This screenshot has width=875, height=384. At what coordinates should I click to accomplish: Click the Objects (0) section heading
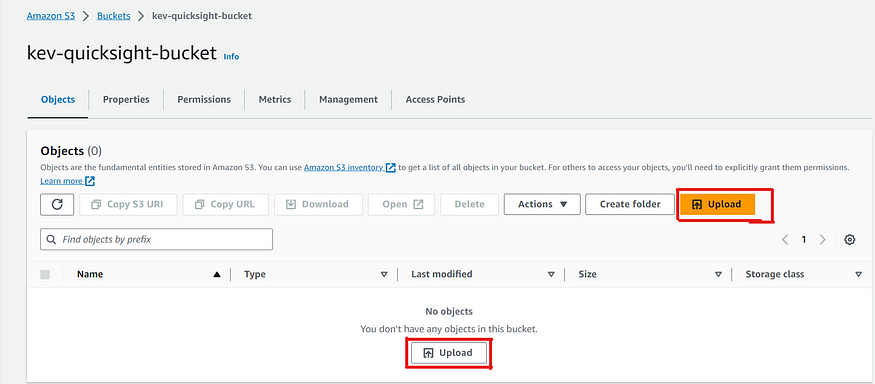click(x=71, y=151)
